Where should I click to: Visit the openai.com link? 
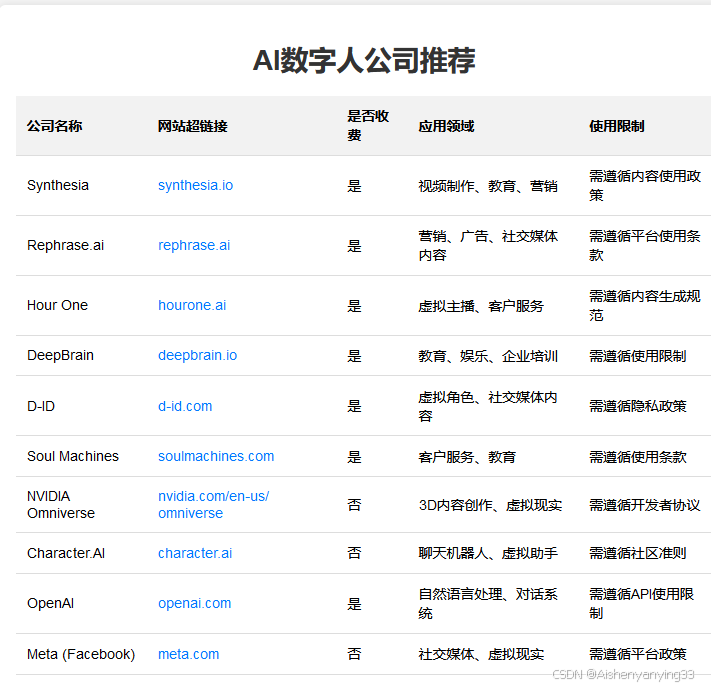point(195,603)
